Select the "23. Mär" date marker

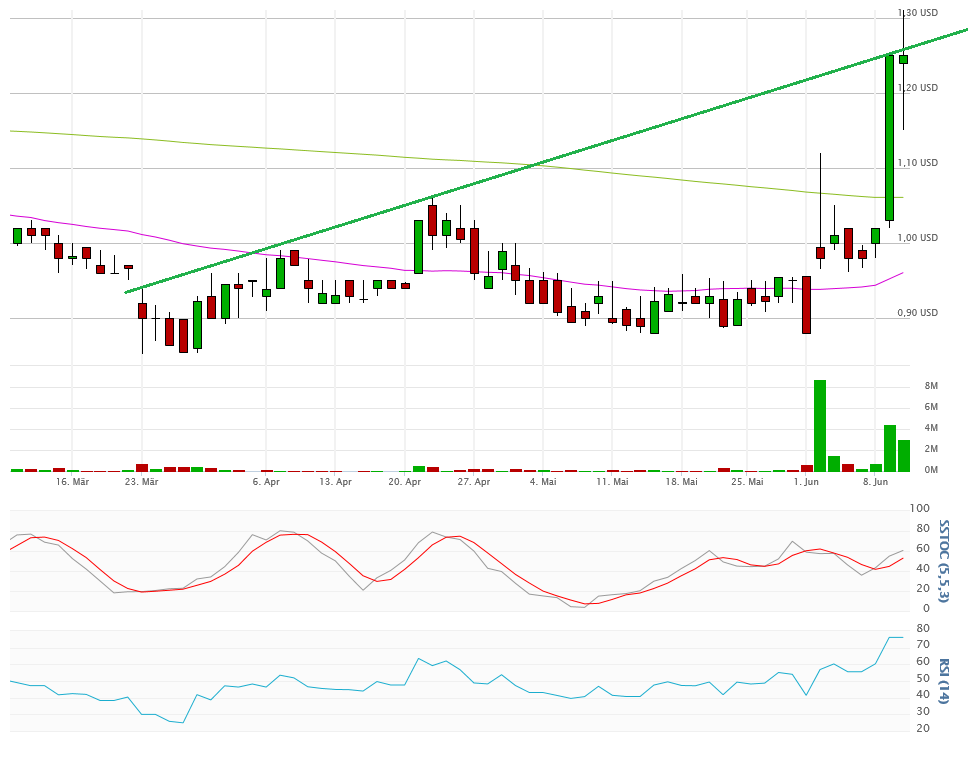pos(142,482)
